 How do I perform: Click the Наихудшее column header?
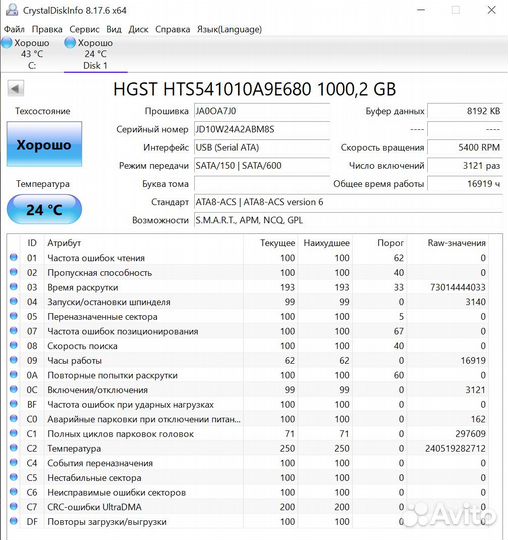326,243
